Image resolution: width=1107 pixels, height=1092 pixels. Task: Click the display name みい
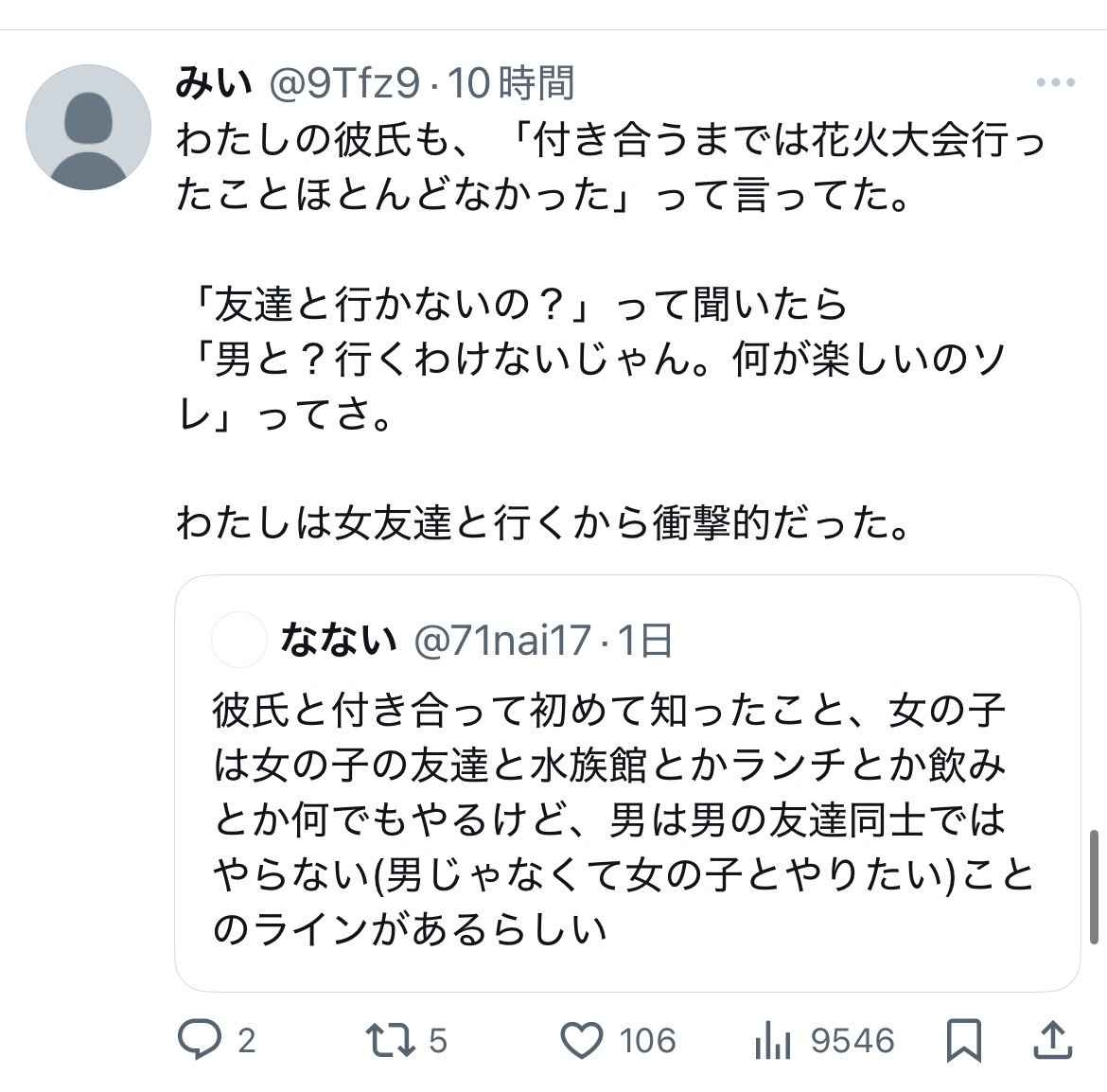coord(213,84)
